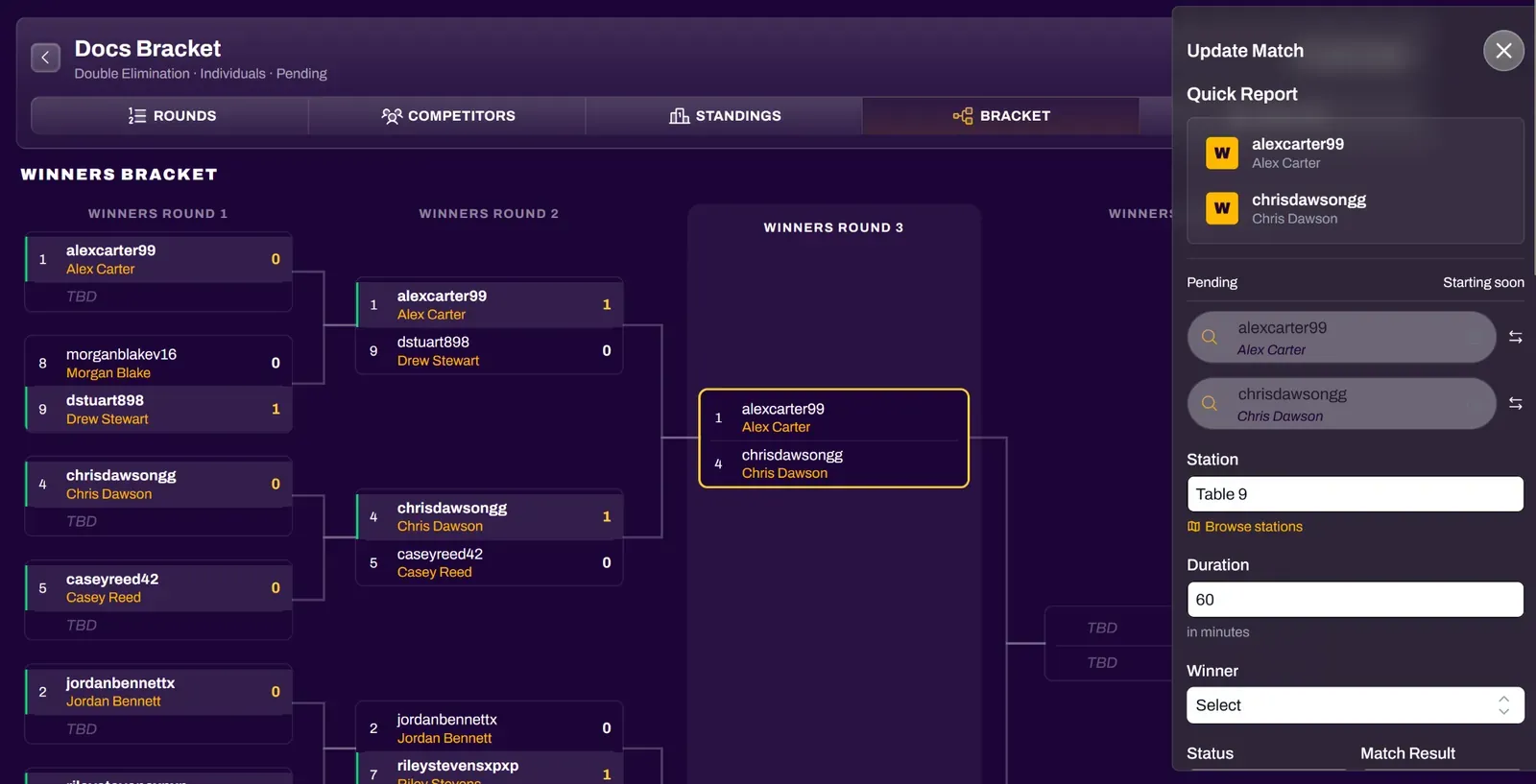Click the Duration field showing 60
This screenshot has height=784, width=1536.
coord(1355,600)
